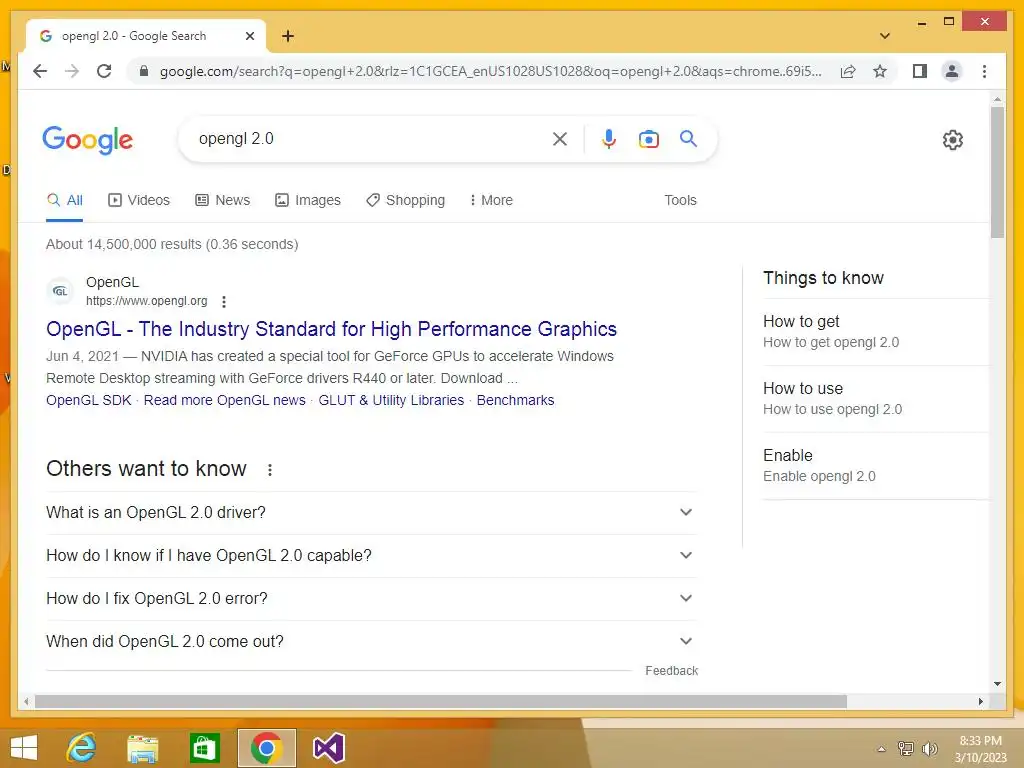Expand How do I know OpenGL capable

coord(371,556)
